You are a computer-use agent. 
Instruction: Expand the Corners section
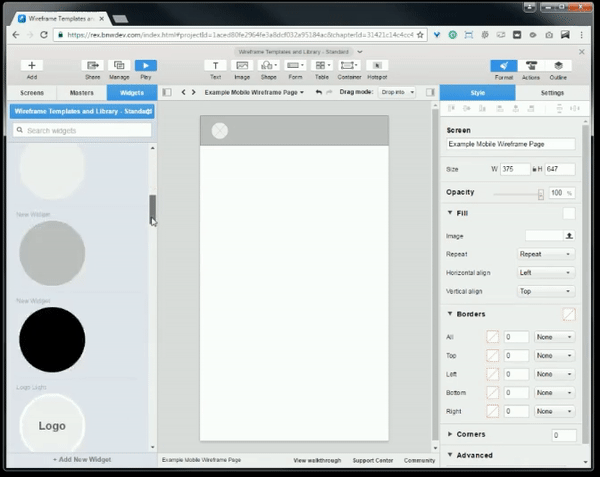point(450,434)
